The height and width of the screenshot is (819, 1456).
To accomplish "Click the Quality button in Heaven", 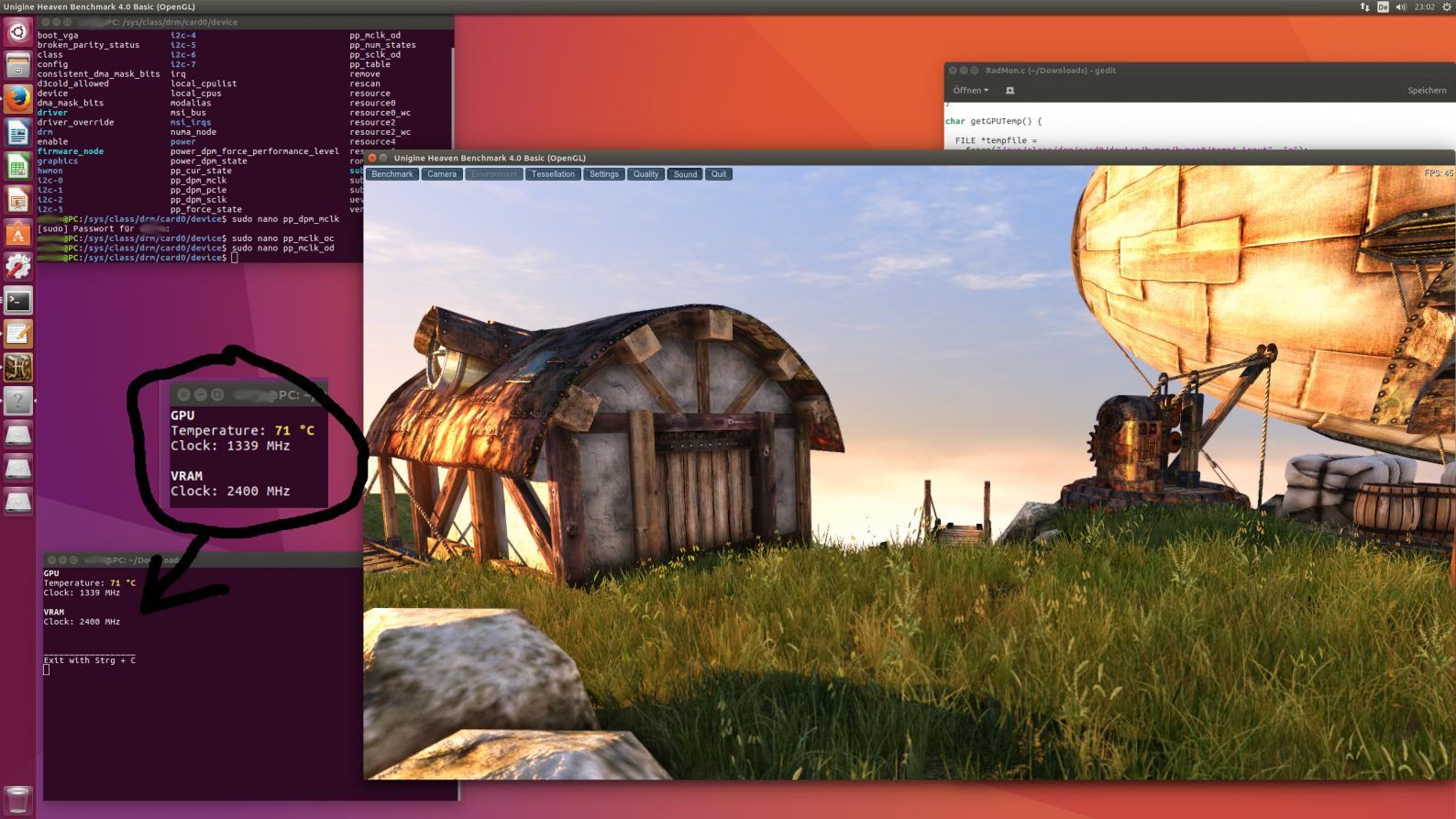I will 645,173.
